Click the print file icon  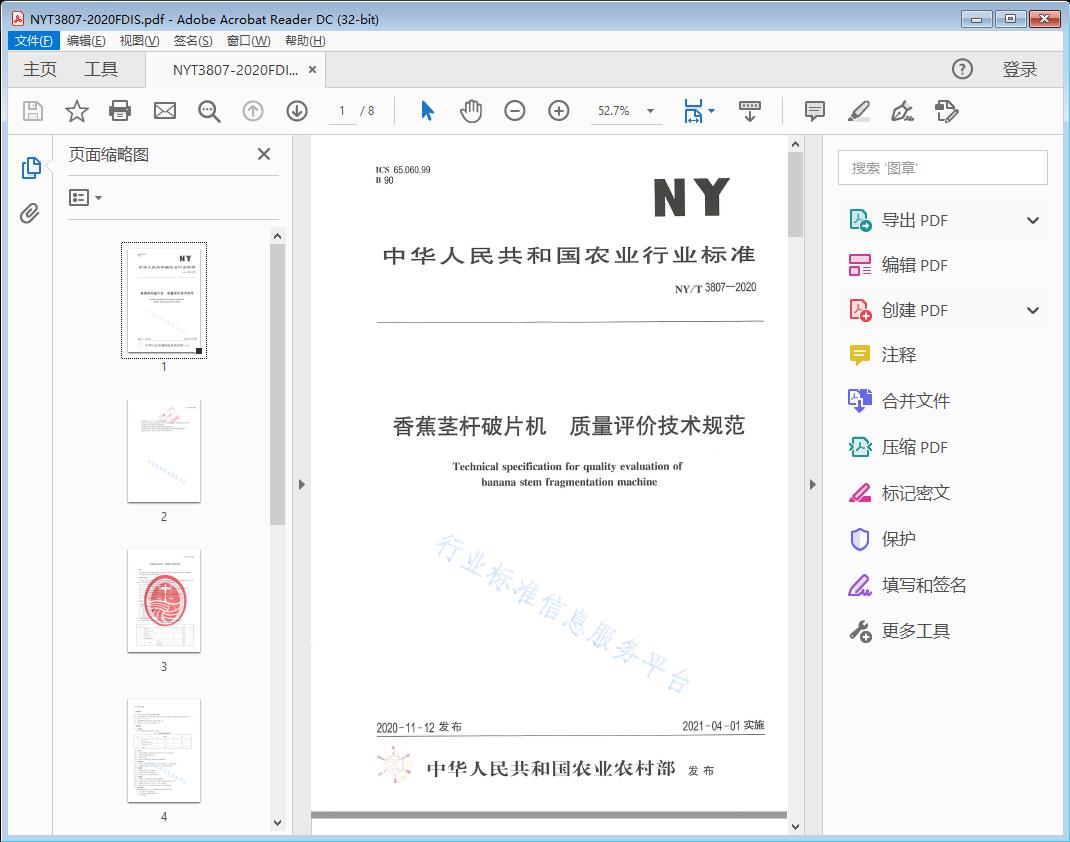(x=121, y=111)
